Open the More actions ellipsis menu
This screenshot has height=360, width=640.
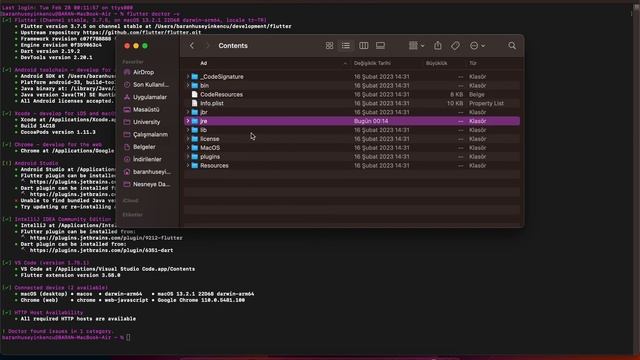pos(477,46)
